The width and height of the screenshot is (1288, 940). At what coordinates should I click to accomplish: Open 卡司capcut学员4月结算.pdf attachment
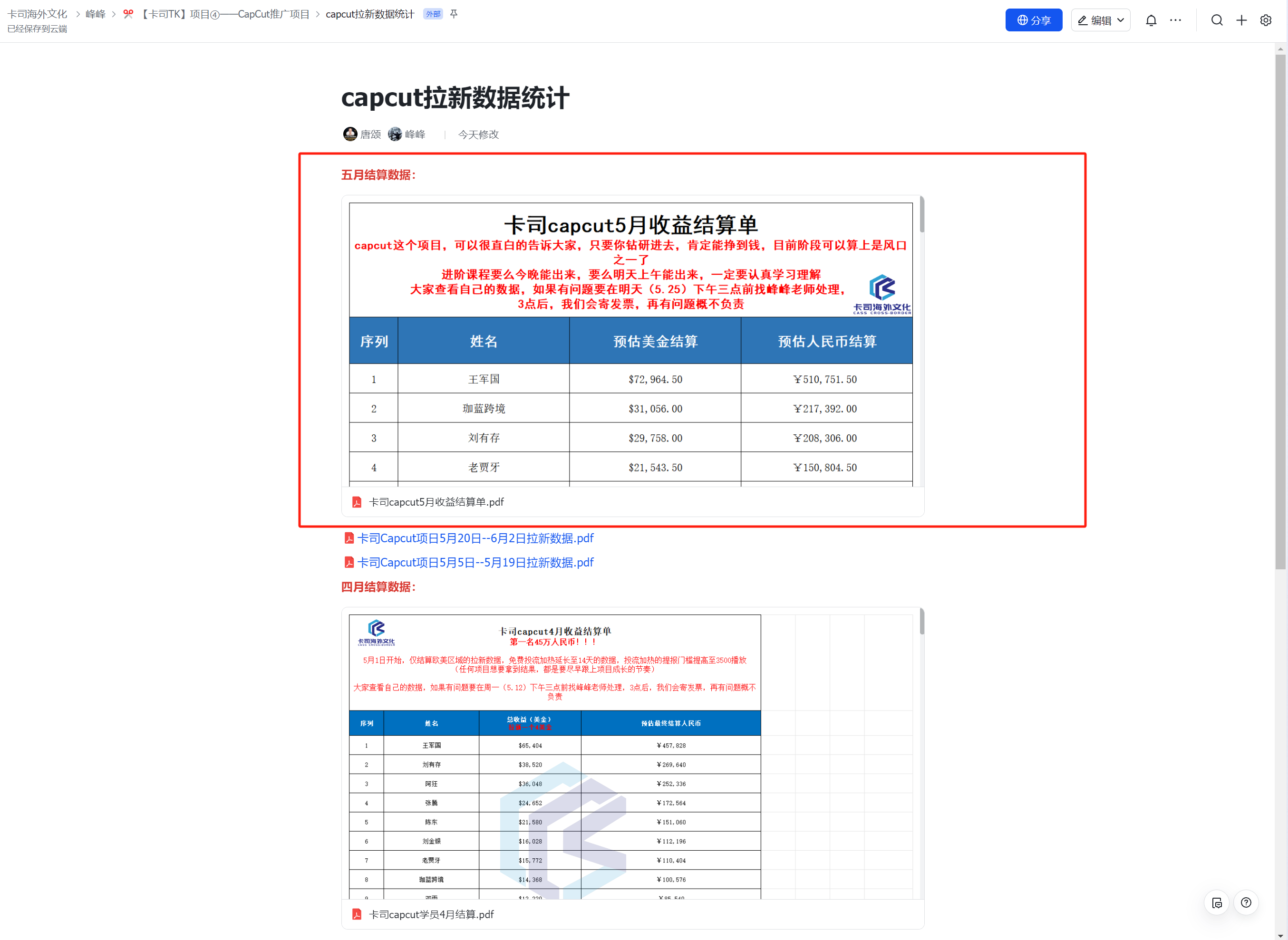[x=431, y=914]
